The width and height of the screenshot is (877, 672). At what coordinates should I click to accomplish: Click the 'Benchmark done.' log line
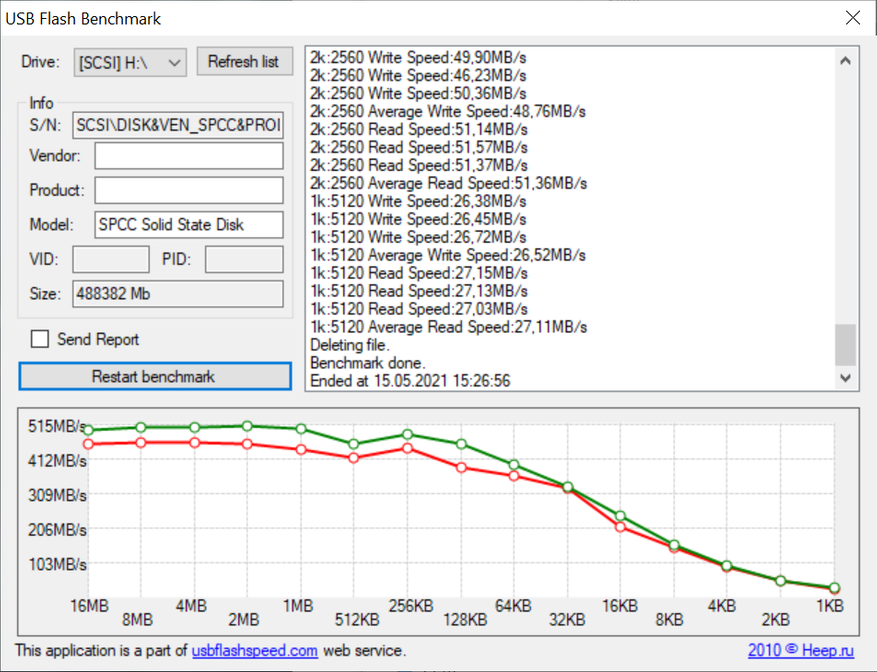[367, 363]
